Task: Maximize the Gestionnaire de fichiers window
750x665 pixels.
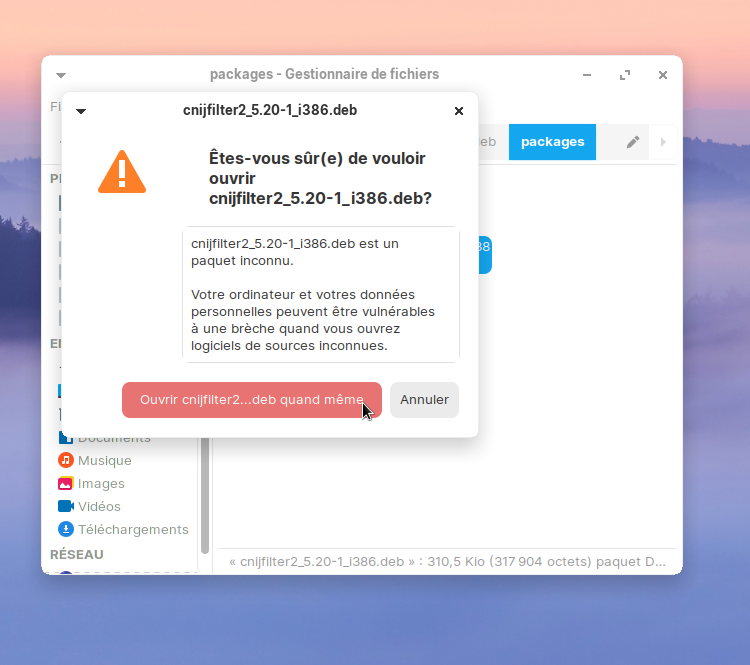Action: point(625,75)
